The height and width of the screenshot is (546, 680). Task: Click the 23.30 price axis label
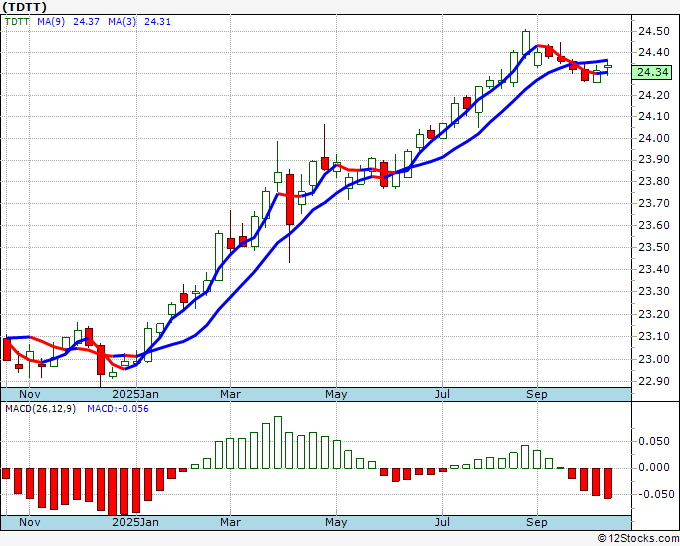[x=654, y=291]
